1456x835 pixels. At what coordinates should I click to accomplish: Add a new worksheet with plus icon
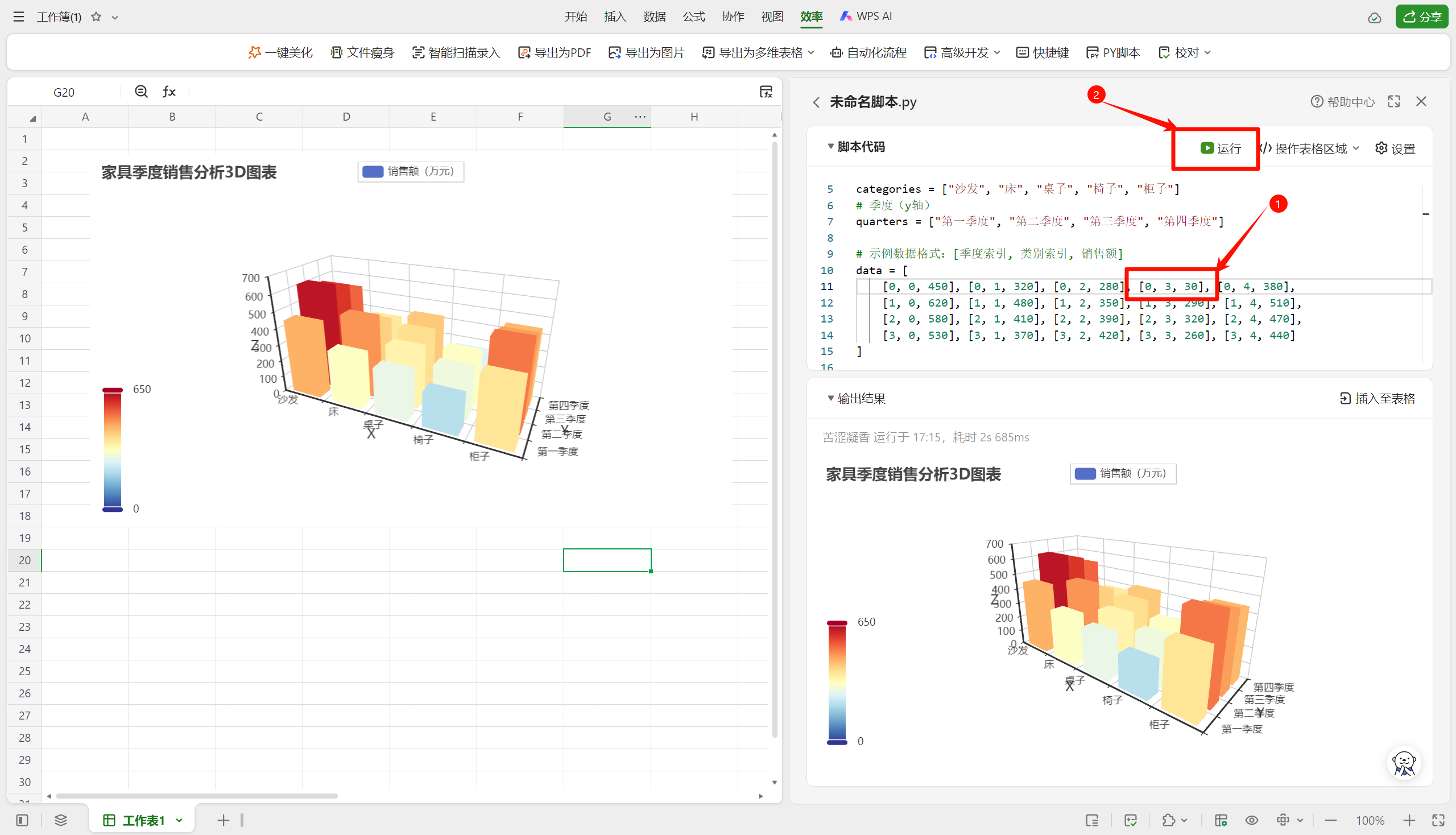(x=223, y=820)
